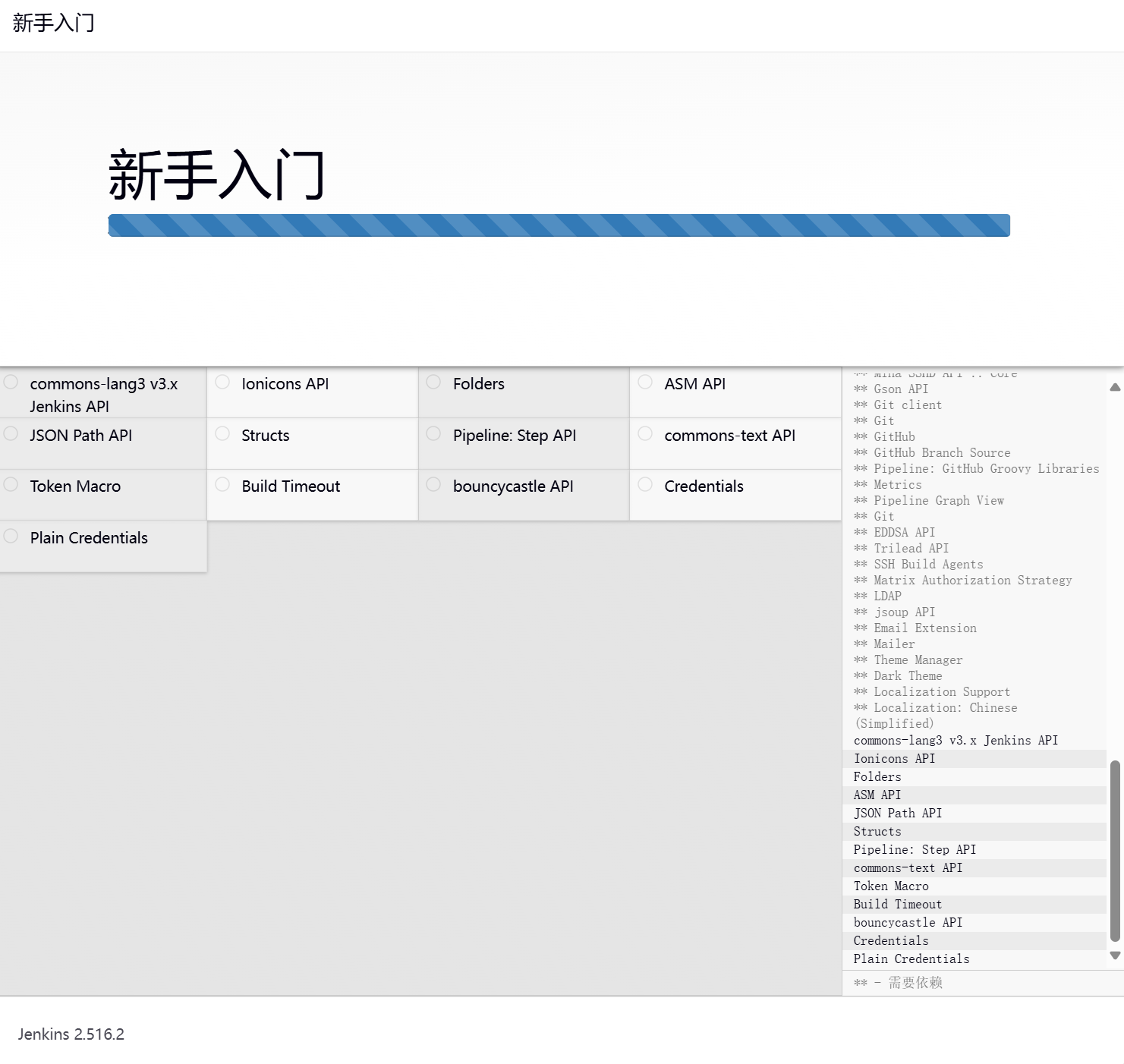Screen dimensions: 1124x1064
Task: Select Structs grid label
Action: (x=266, y=436)
